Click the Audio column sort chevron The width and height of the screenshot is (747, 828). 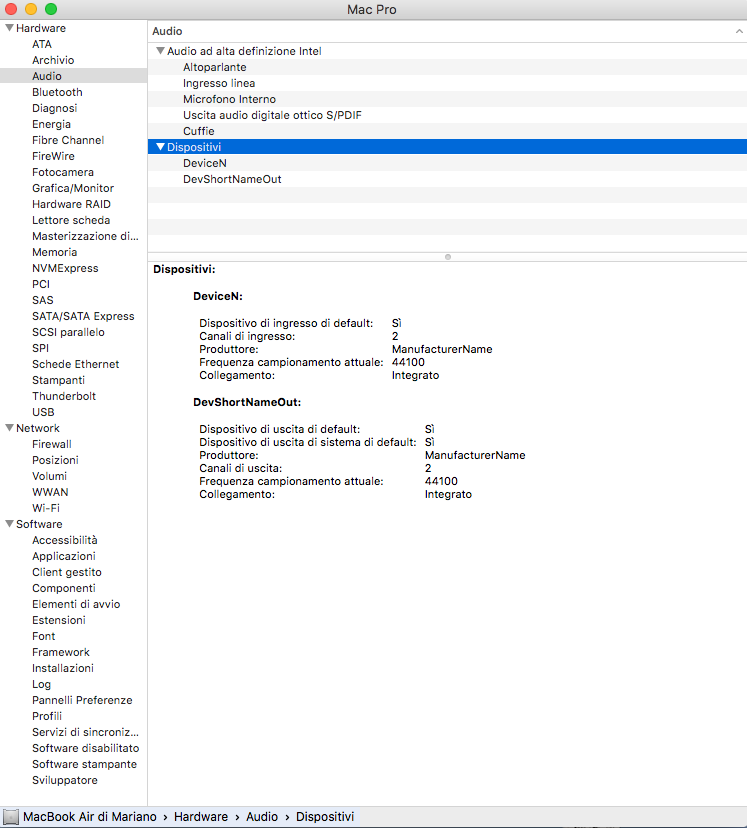[x=739, y=31]
